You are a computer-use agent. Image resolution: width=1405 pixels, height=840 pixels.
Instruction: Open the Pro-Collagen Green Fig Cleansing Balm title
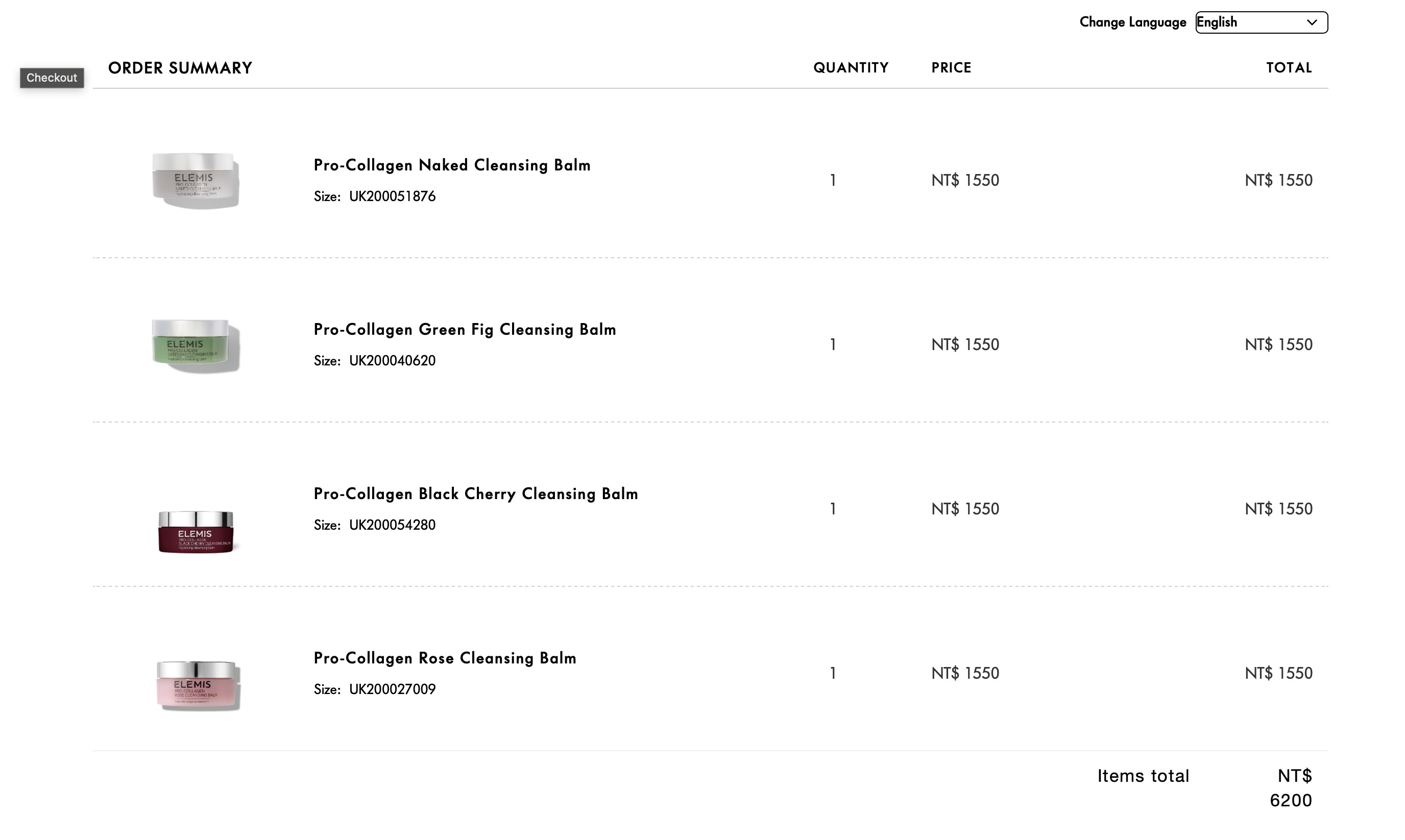(x=465, y=330)
